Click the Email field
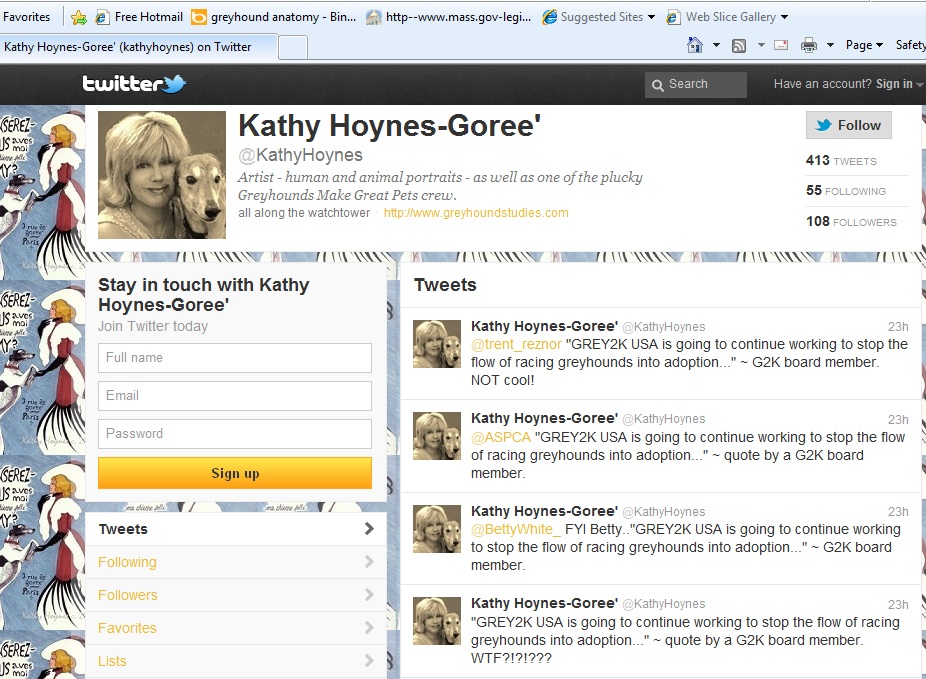Image resolution: width=926 pixels, height=679 pixels. pyautogui.click(x=235, y=396)
